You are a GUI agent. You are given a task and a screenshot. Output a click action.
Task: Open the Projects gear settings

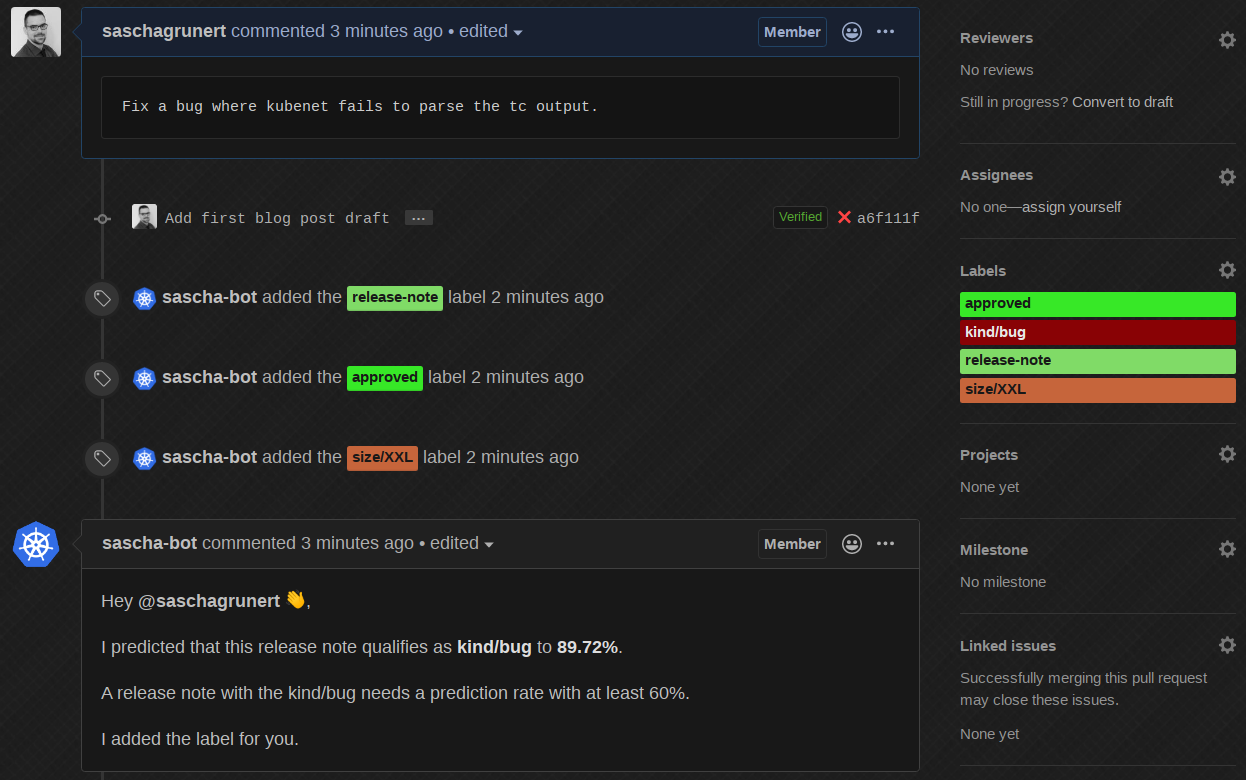1227,455
